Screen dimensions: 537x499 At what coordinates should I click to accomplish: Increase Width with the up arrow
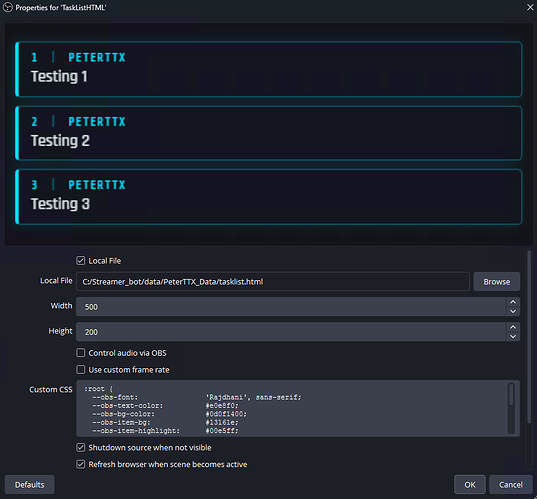point(513,302)
